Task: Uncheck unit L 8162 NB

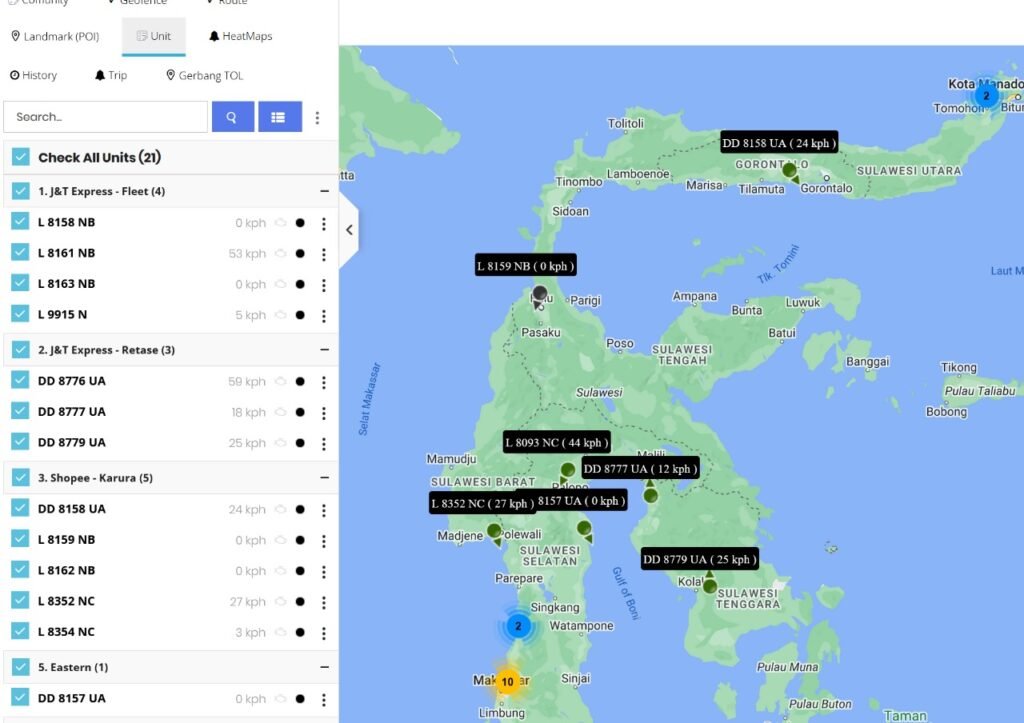Action: pyautogui.click(x=20, y=570)
